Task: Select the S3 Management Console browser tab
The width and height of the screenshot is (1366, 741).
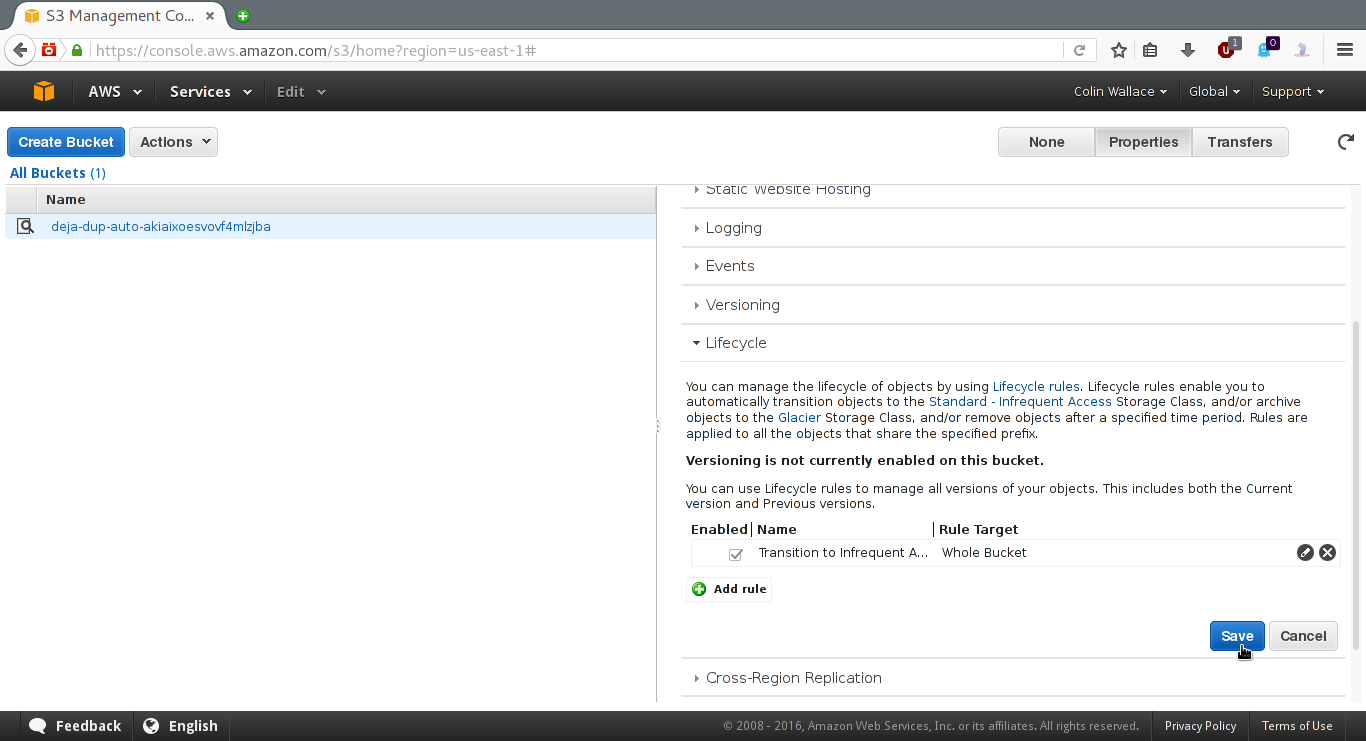Action: 118,16
